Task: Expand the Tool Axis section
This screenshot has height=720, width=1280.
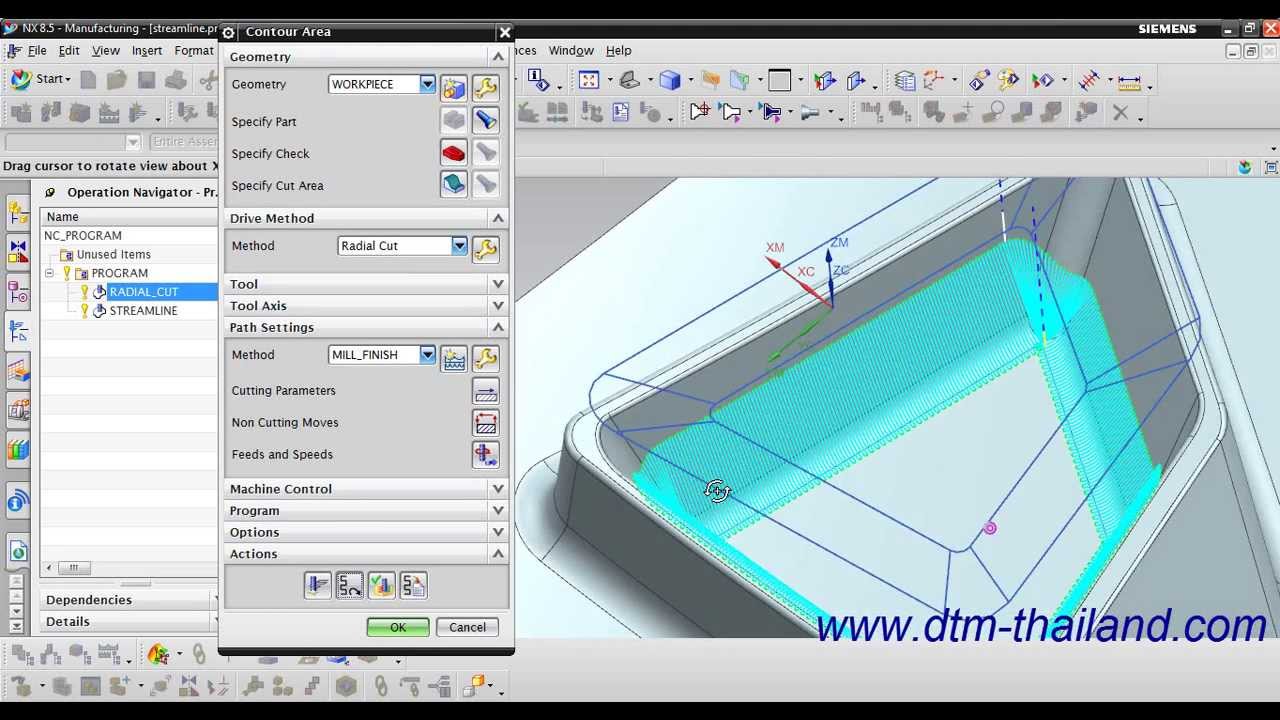Action: (498, 306)
